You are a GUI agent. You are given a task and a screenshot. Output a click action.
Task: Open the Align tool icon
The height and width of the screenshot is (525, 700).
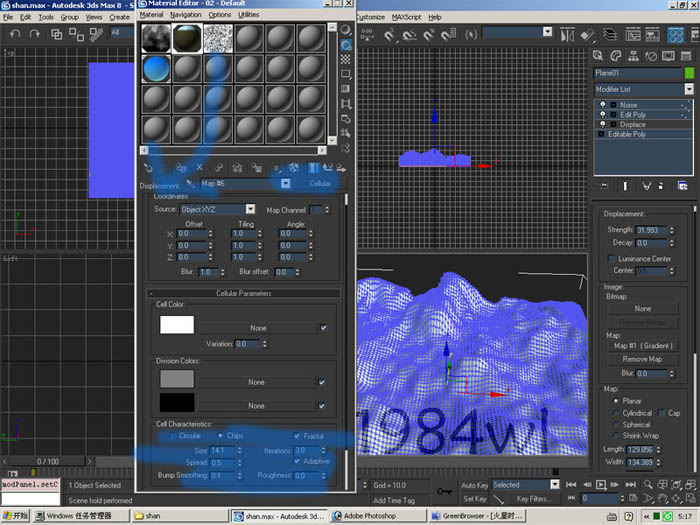click(588, 34)
